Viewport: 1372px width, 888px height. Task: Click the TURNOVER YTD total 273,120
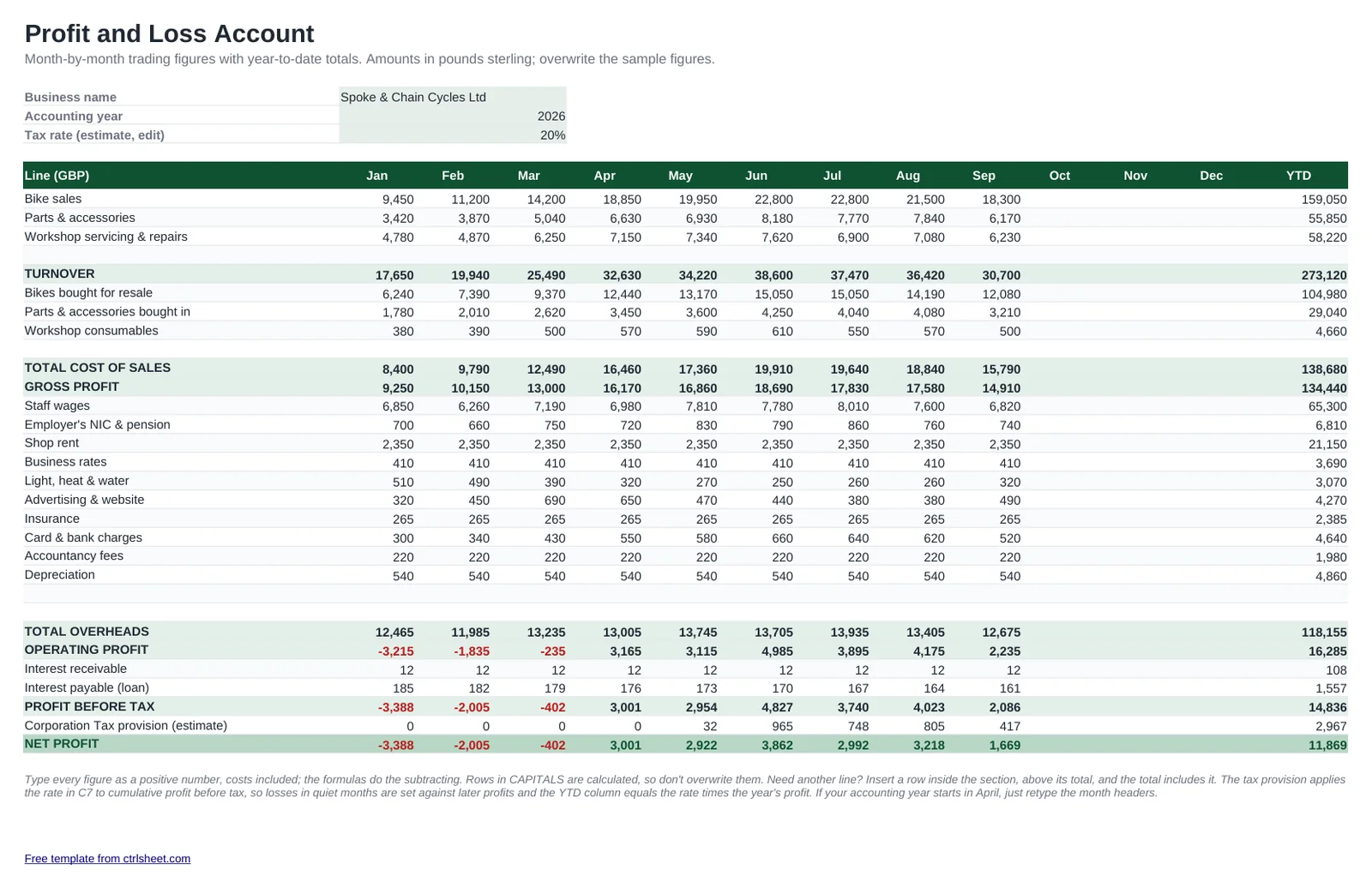(1324, 275)
